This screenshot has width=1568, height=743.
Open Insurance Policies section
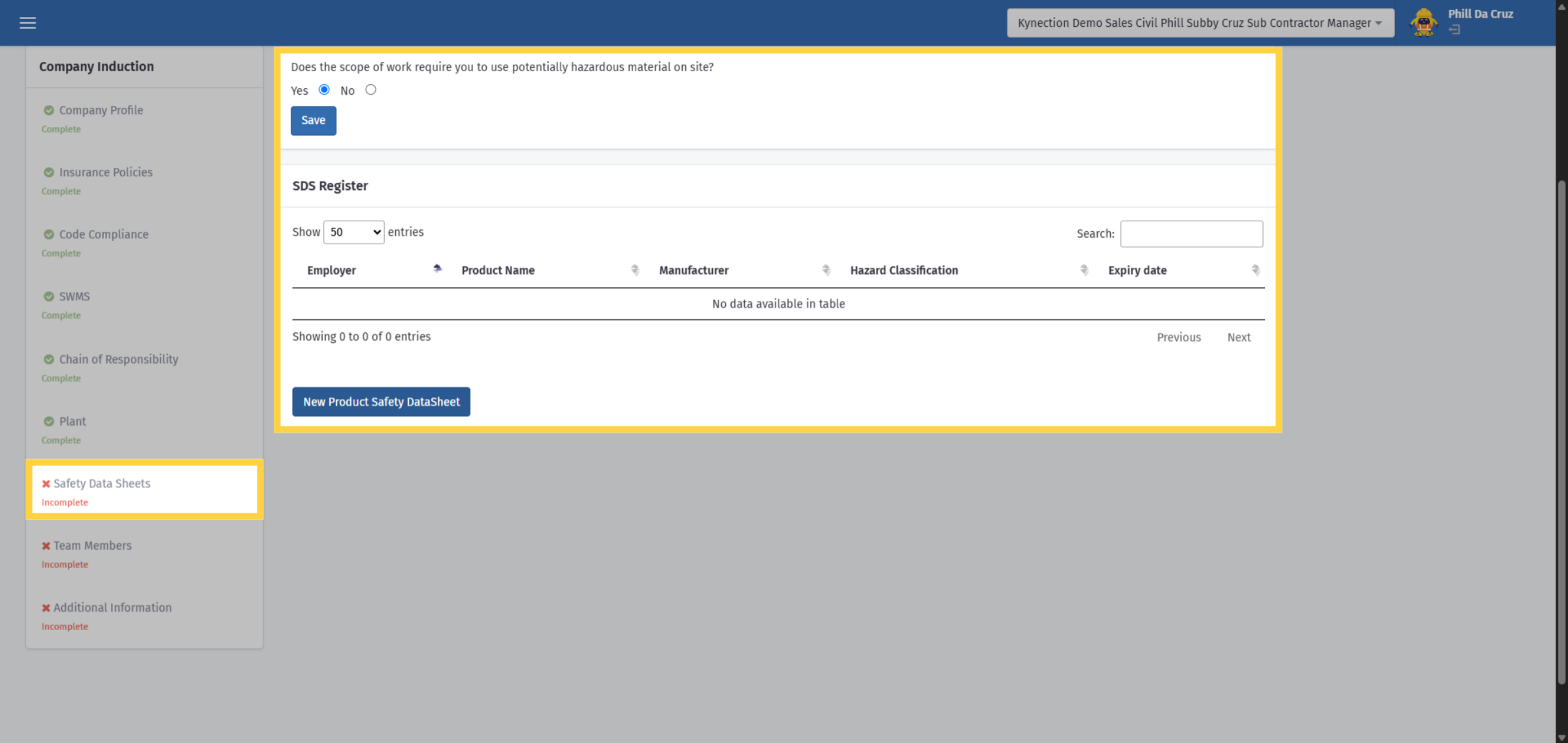pyautogui.click(x=106, y=172)
